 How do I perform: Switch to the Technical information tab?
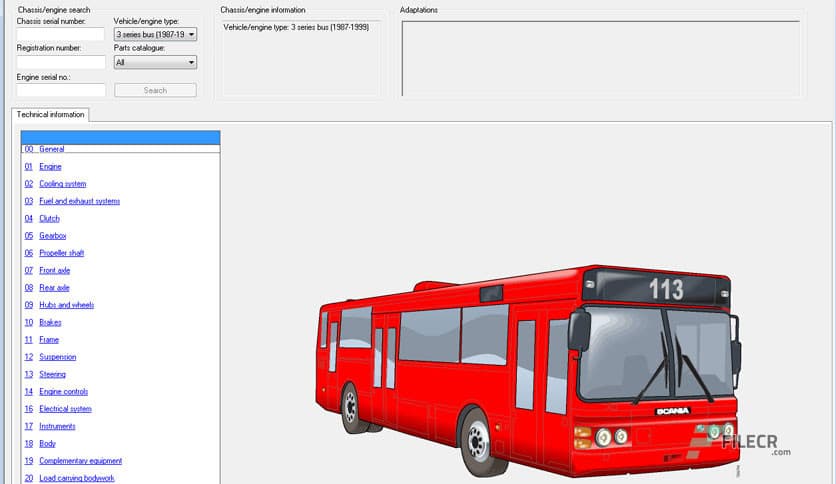pyautogui.click(x=51, y=115)
